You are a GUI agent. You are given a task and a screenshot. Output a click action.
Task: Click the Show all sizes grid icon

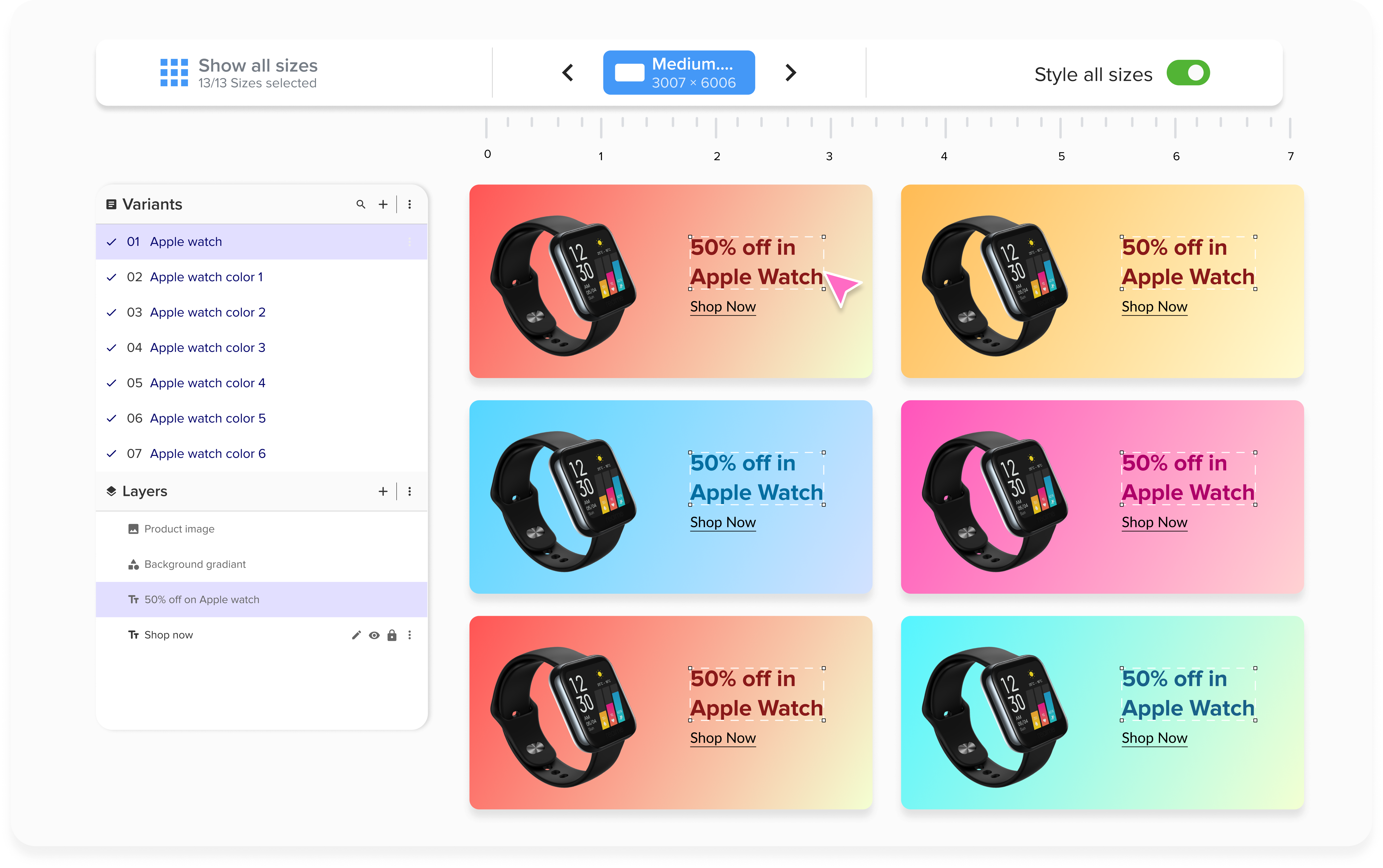[174, 73]
